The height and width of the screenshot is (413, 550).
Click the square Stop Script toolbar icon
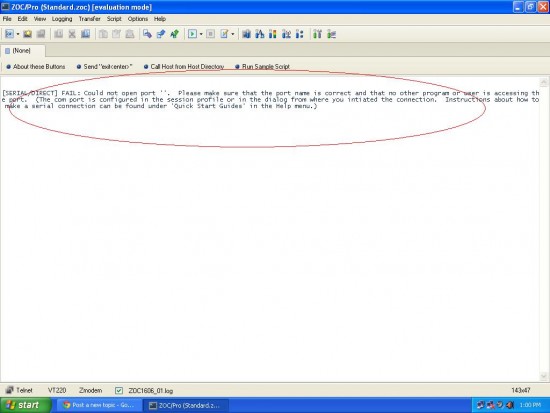pos(210,34)
